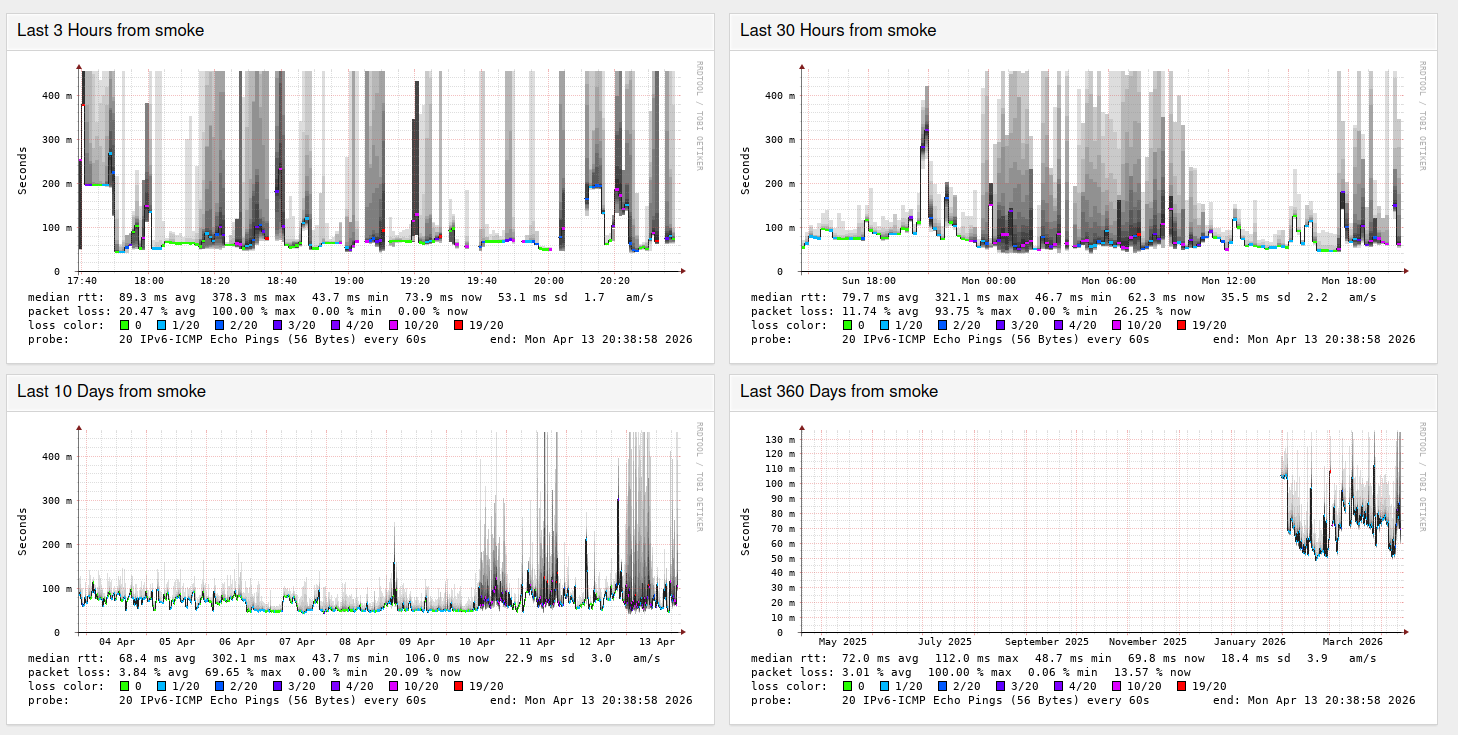This screenshot has width=1458, height=735.
Task: Click the "Last 360 Days from smoke" heading
Action: (x=838, y=391)
